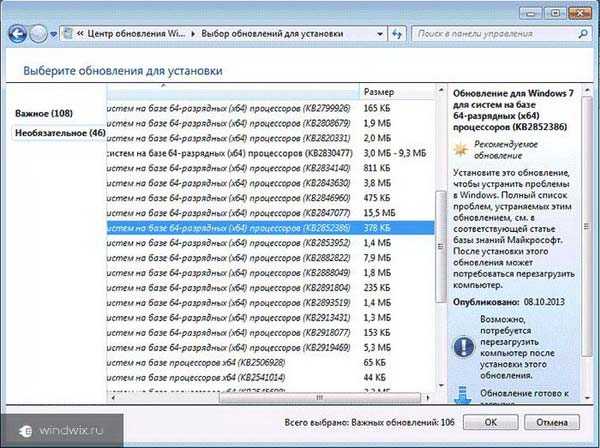Image resolution: width=600 pixels, height=448 pixels.
Task: Click the blue restart warning exclamation icon
Action: click(464, 347)
